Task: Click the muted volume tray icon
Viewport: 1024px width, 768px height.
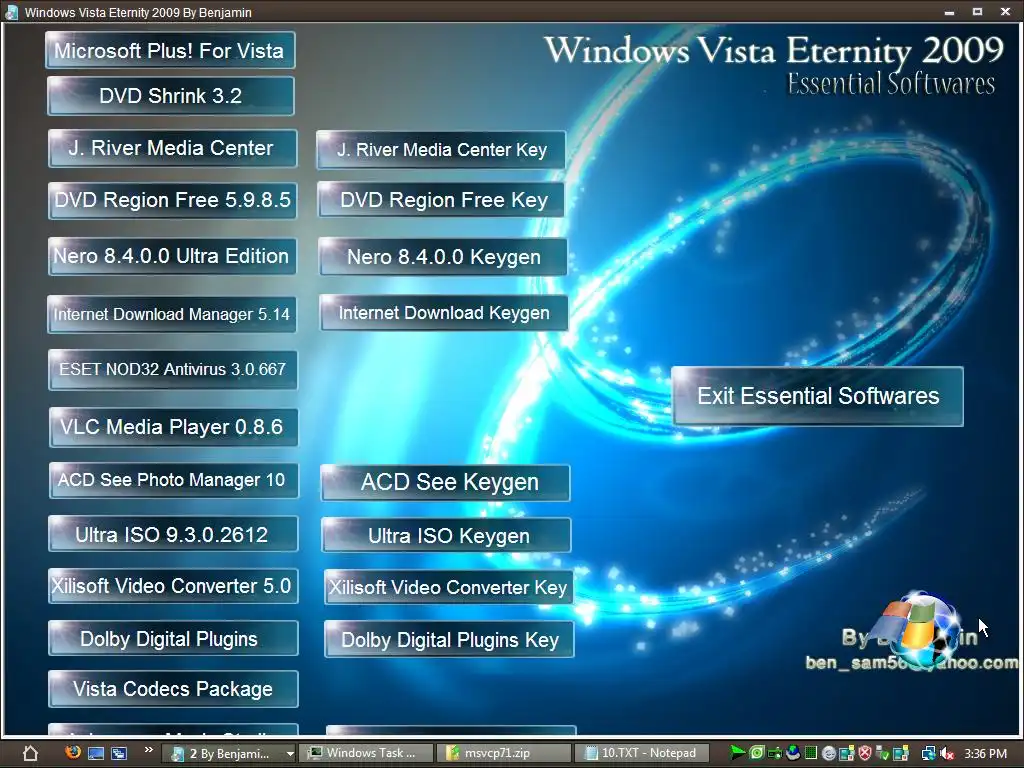Action: (947, 753)
